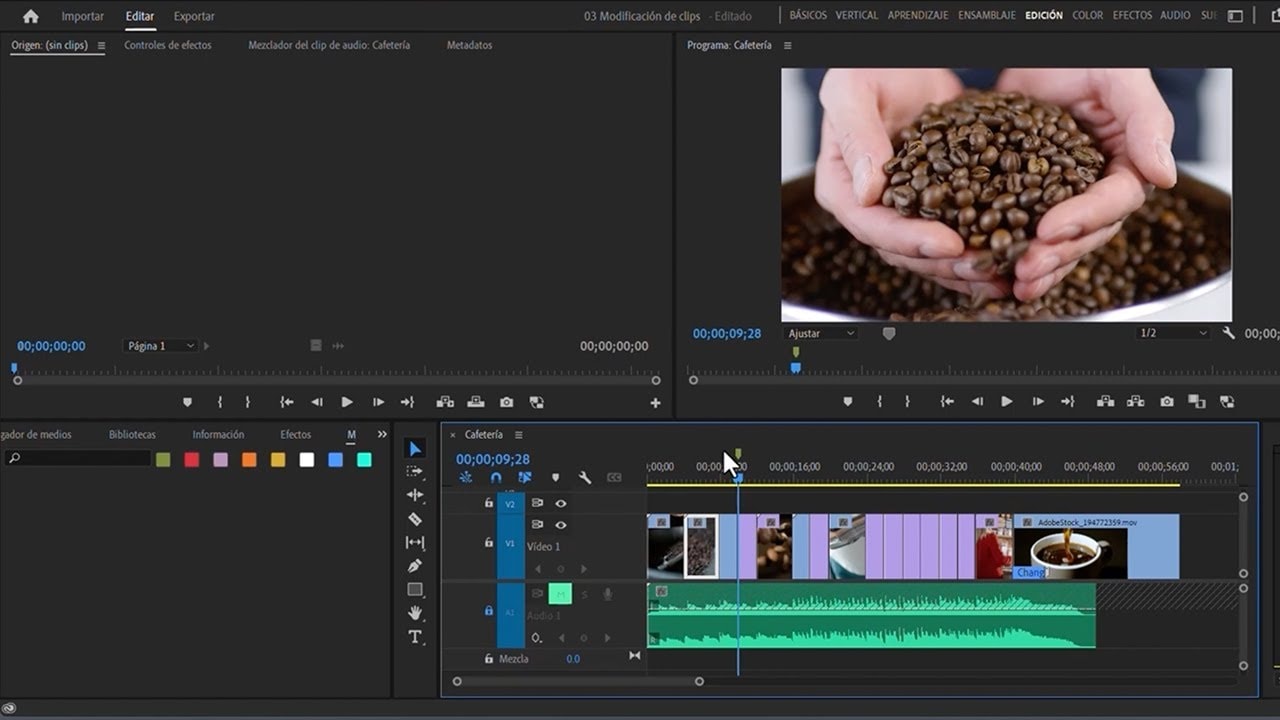
Task: Open the timeline display settings wrench
Action: click(584, 477)
